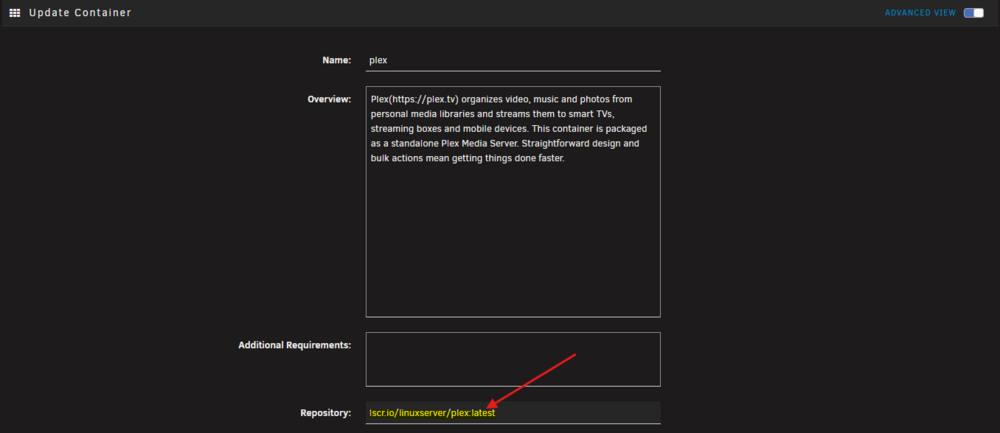Click the Name field containing plex
1000x433 pixels.
(513, 61)
